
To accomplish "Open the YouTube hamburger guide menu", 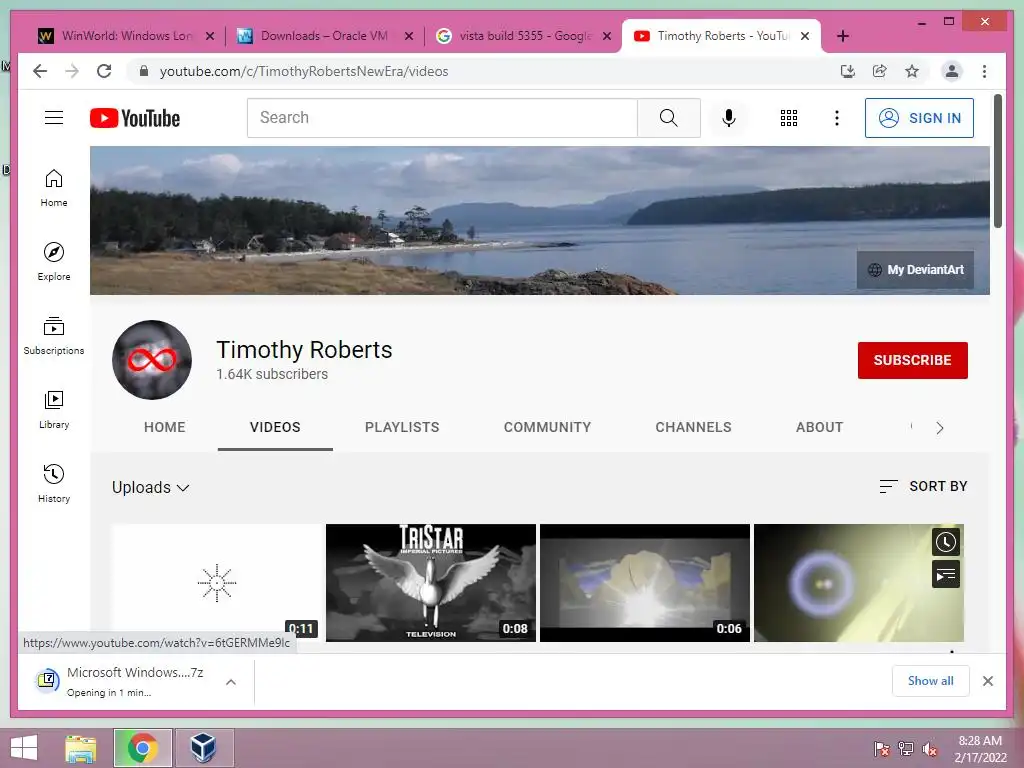I will [x=54, y=118].
